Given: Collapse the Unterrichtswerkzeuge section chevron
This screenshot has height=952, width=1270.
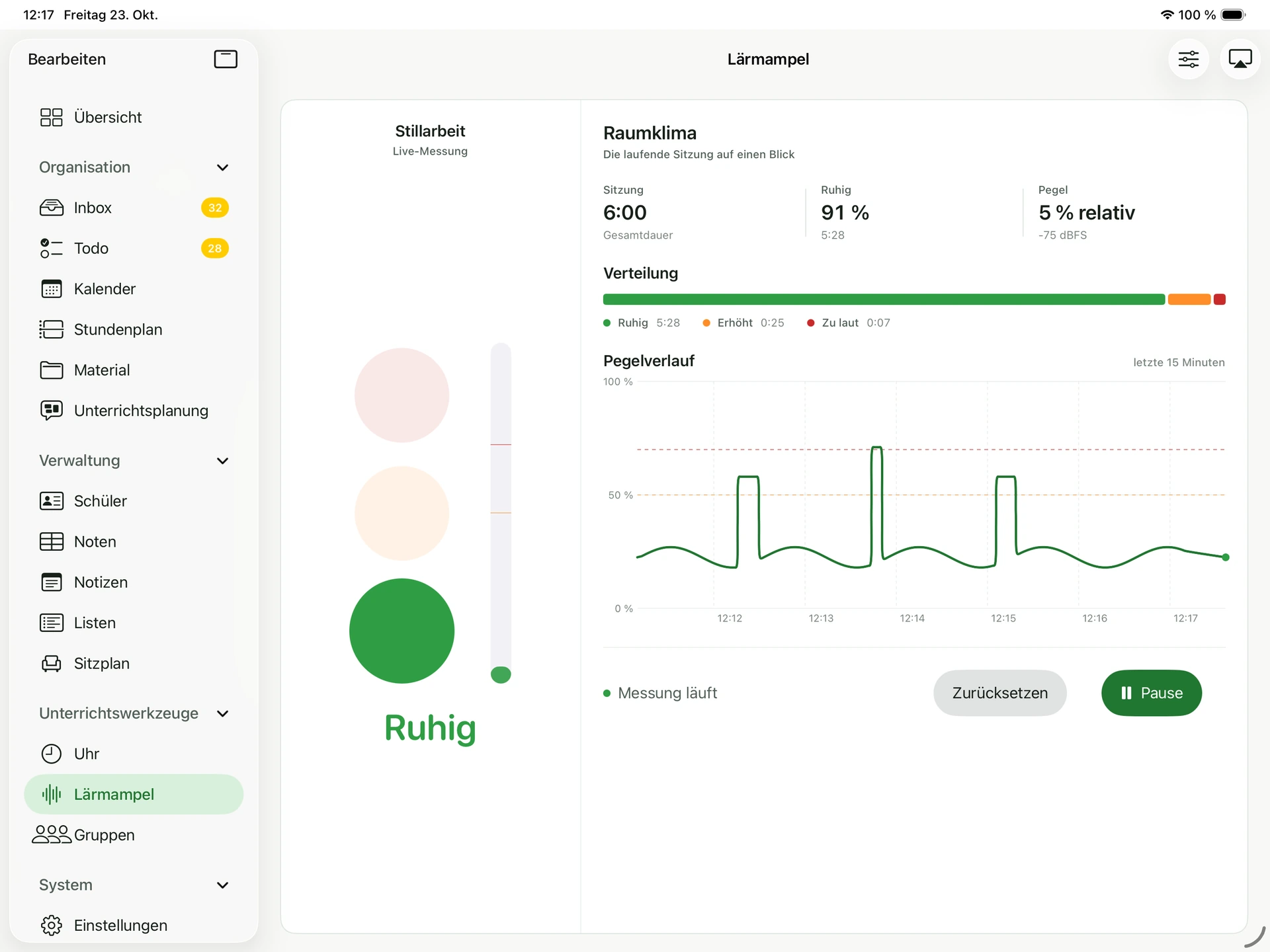Looking at the screenshot, I should pos(223,713).
